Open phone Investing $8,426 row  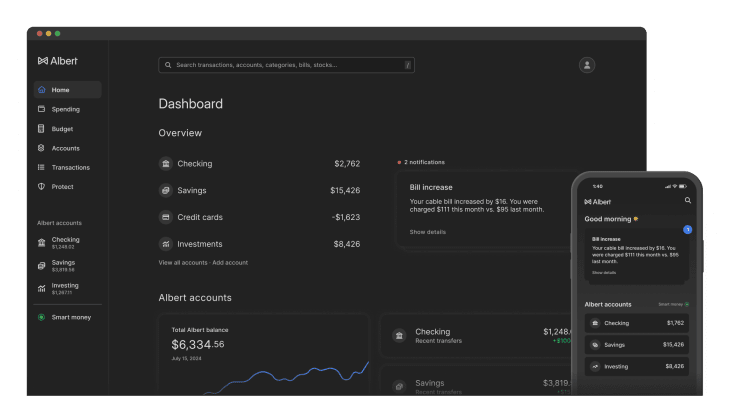[636, 366]
